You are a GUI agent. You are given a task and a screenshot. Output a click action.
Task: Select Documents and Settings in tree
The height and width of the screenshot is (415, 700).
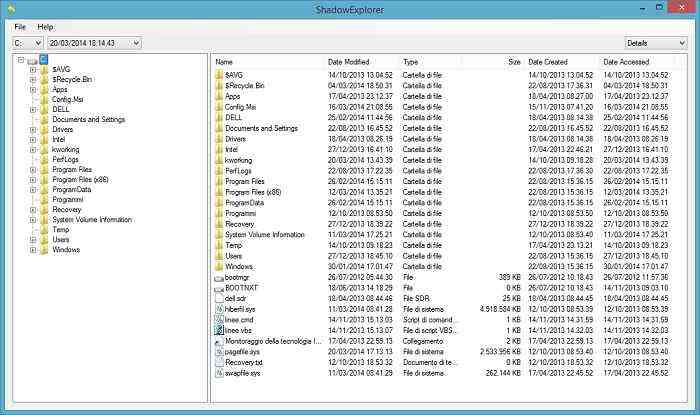tap(88, 120)
